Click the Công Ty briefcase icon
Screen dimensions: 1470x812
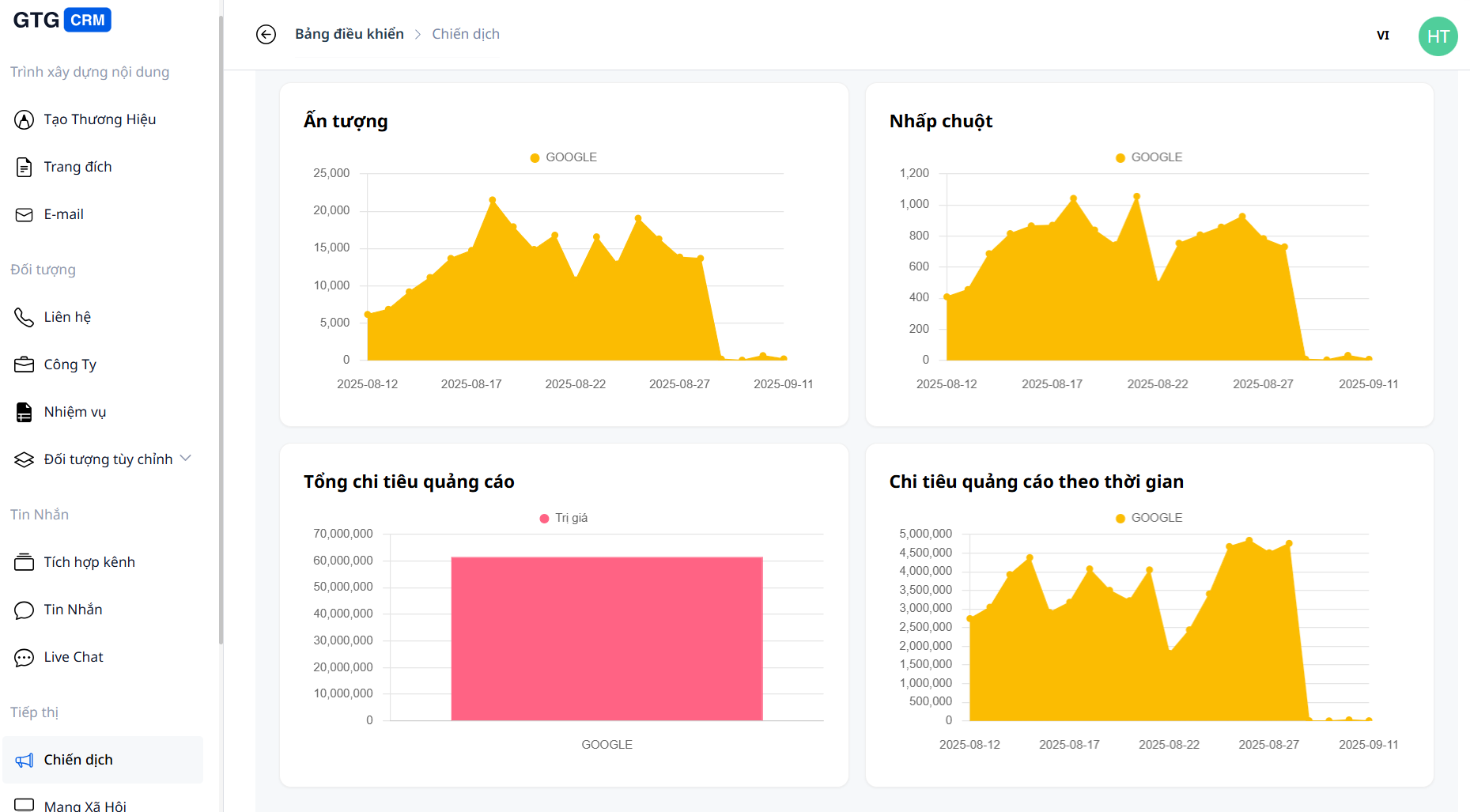coord(24,364)
